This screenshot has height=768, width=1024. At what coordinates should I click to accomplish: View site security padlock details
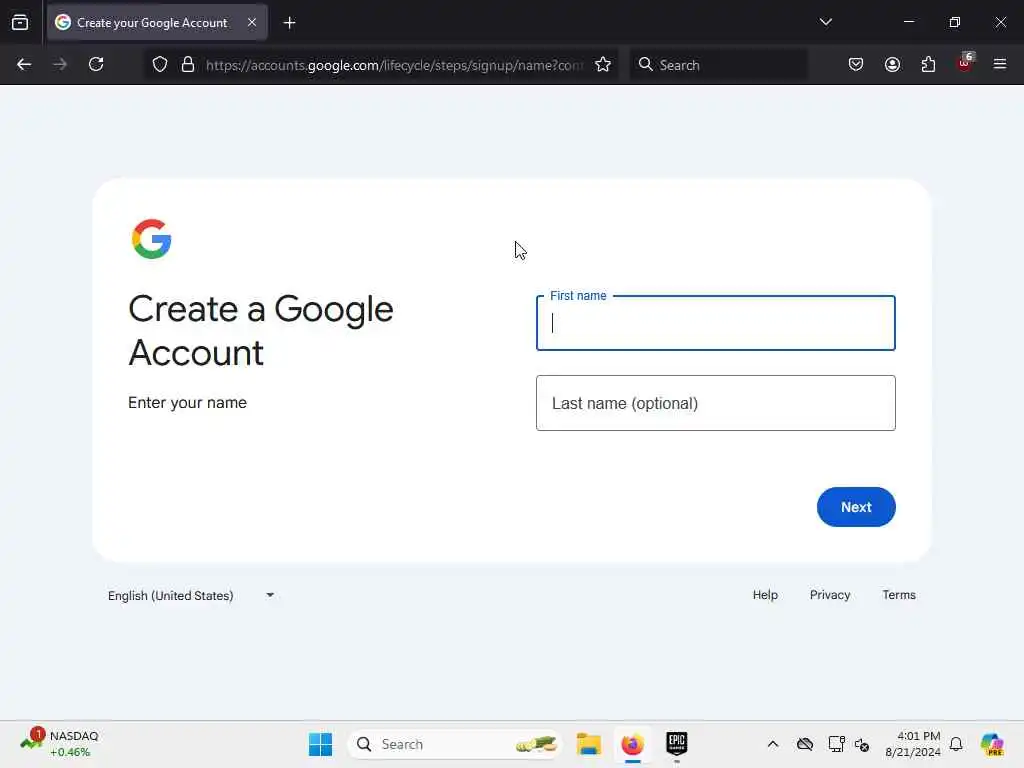point(188,65)
